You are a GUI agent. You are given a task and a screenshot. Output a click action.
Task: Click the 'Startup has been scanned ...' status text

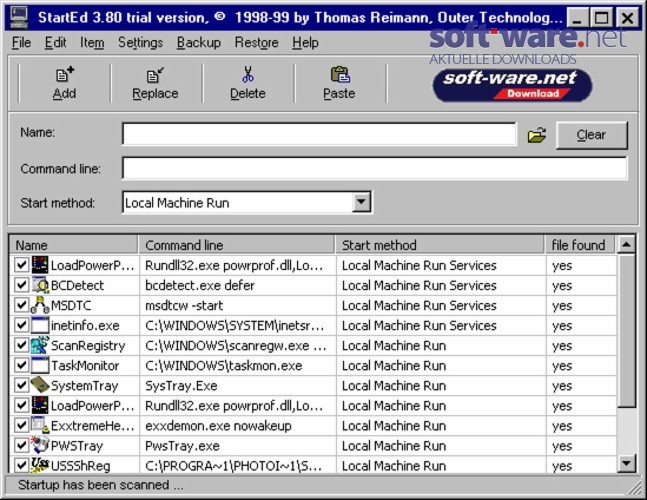pyautogui.click(x=101, y=485)
